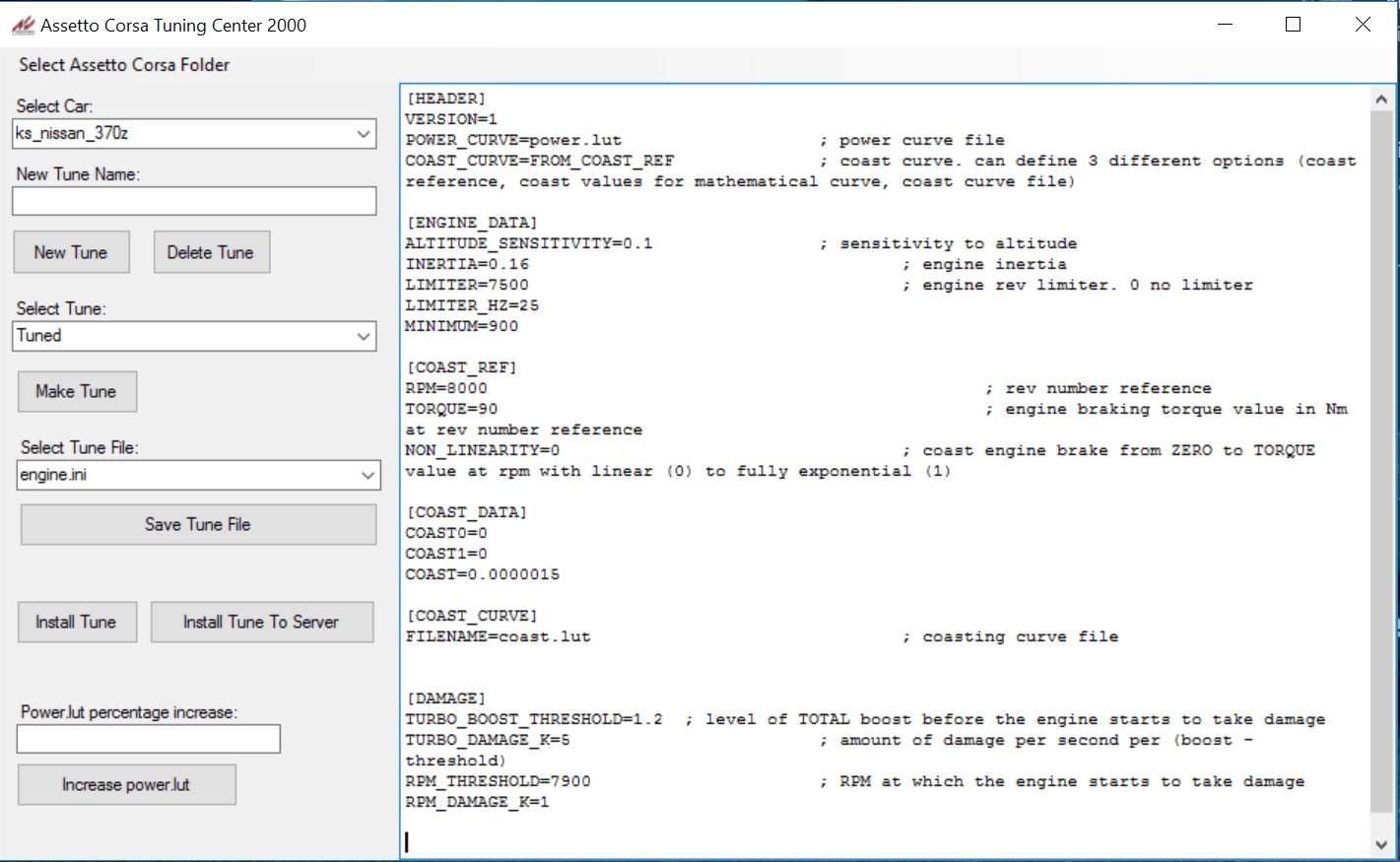The height and width of the screenshot is (862, 1400).
Task: Click the INERTIA=0.16 value
Action: (467, 264)
